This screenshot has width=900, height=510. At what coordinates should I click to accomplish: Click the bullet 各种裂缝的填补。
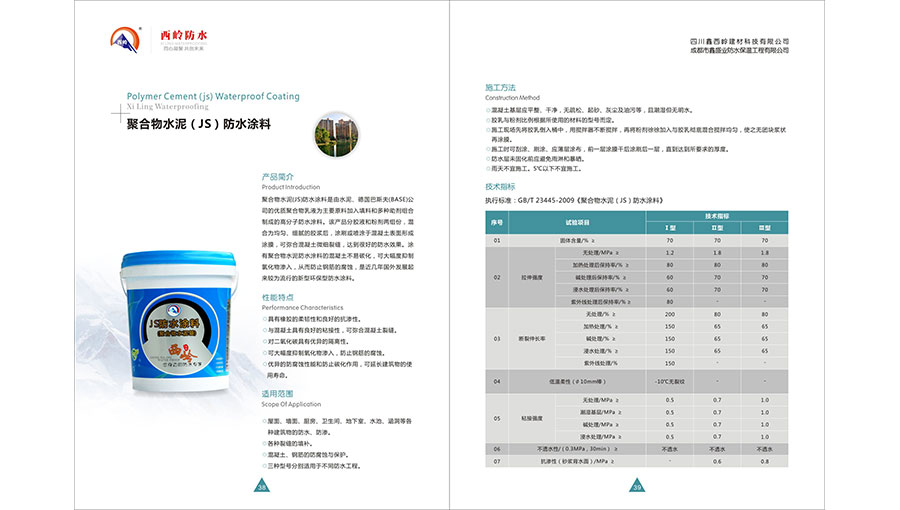coord(288,443)
